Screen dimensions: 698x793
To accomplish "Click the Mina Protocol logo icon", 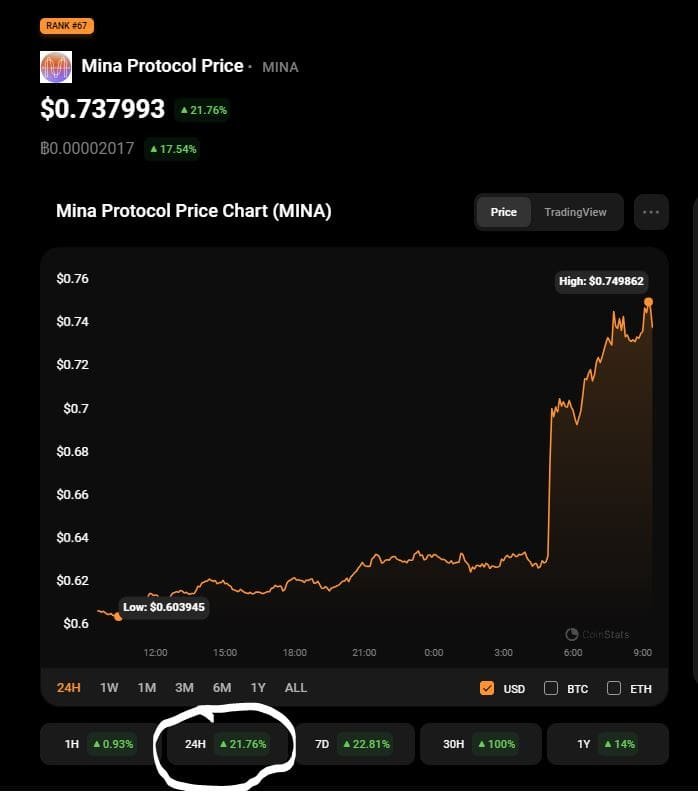I will point(56,67).
